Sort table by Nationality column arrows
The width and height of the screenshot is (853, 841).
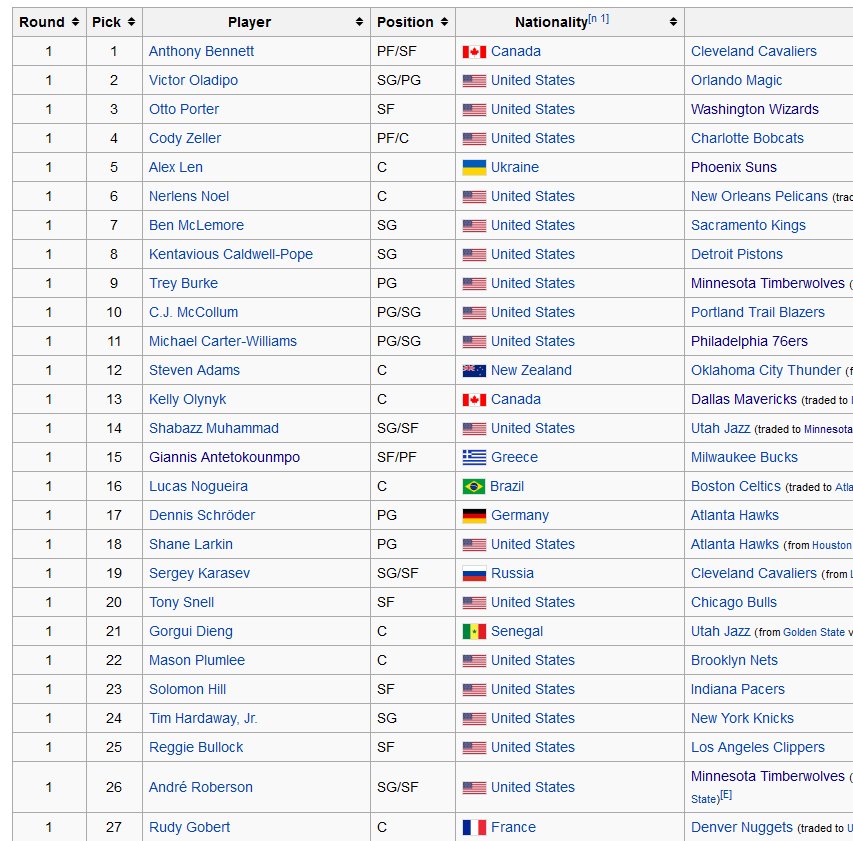point(673,22)
